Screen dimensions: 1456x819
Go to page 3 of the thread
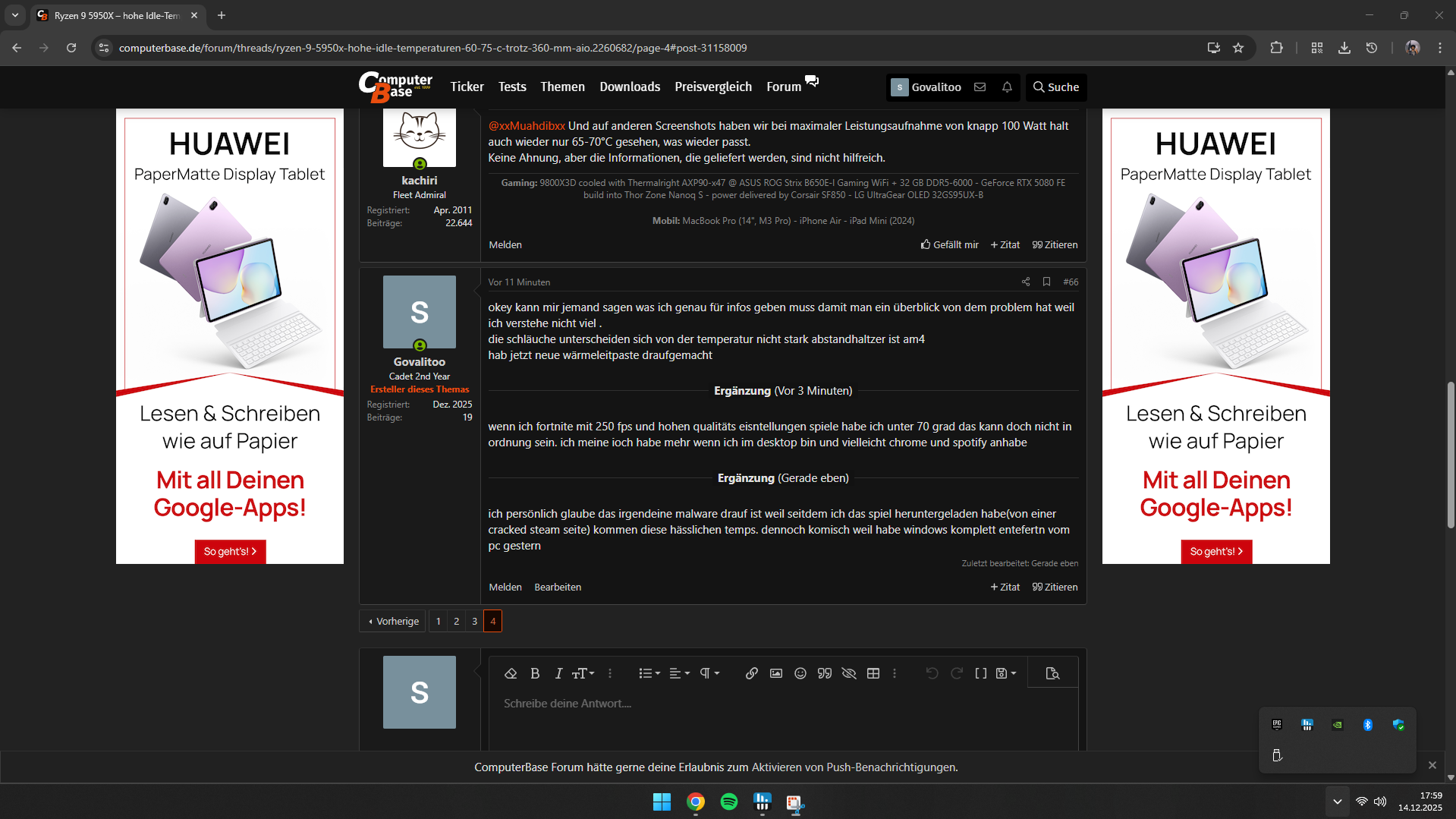[x=475, y=621]
